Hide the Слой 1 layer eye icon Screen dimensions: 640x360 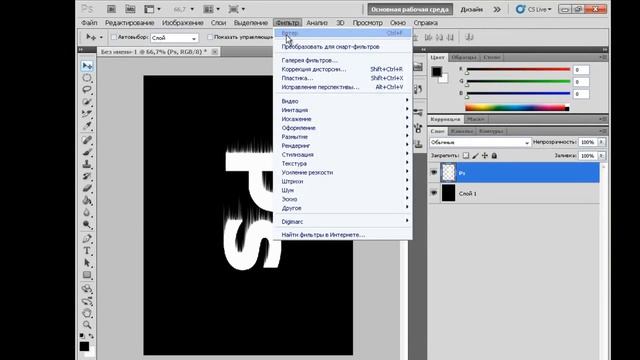434,193
